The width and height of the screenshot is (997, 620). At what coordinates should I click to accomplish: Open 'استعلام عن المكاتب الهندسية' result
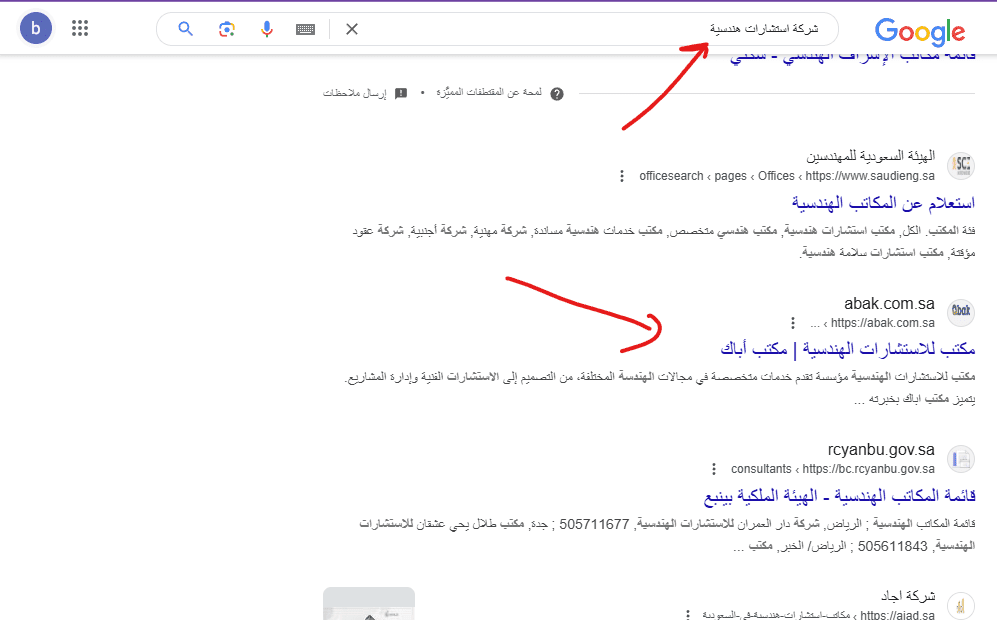point(883,203)
